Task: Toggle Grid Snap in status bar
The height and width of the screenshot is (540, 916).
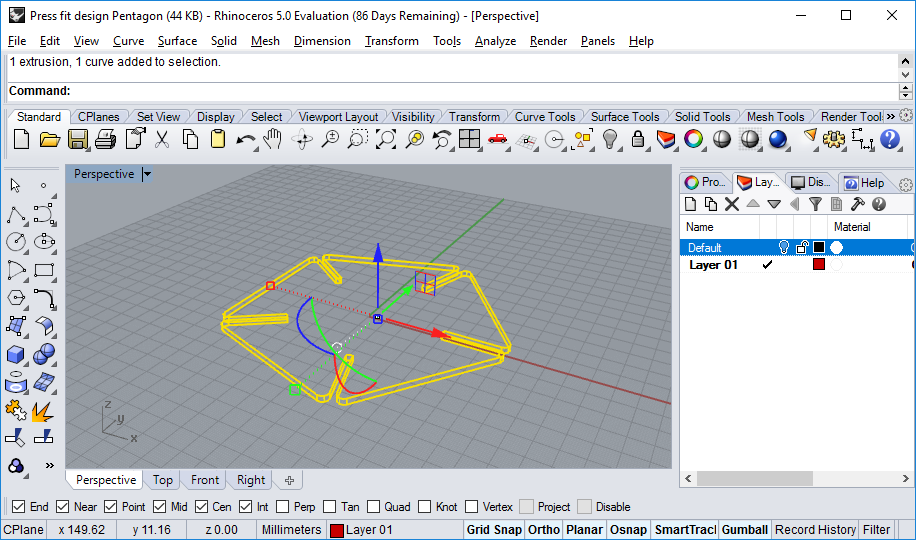Action: (494, 530)
